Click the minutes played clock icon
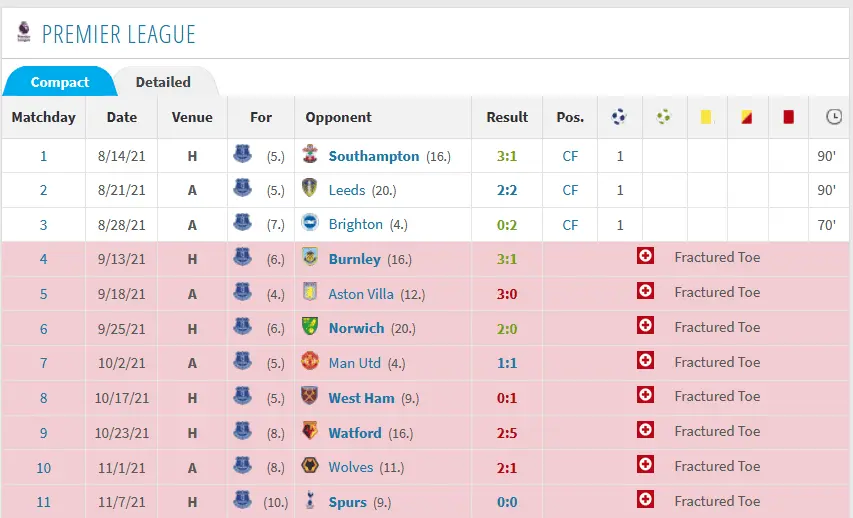This screenshot has width=853, height=518. tap(833, 117)
